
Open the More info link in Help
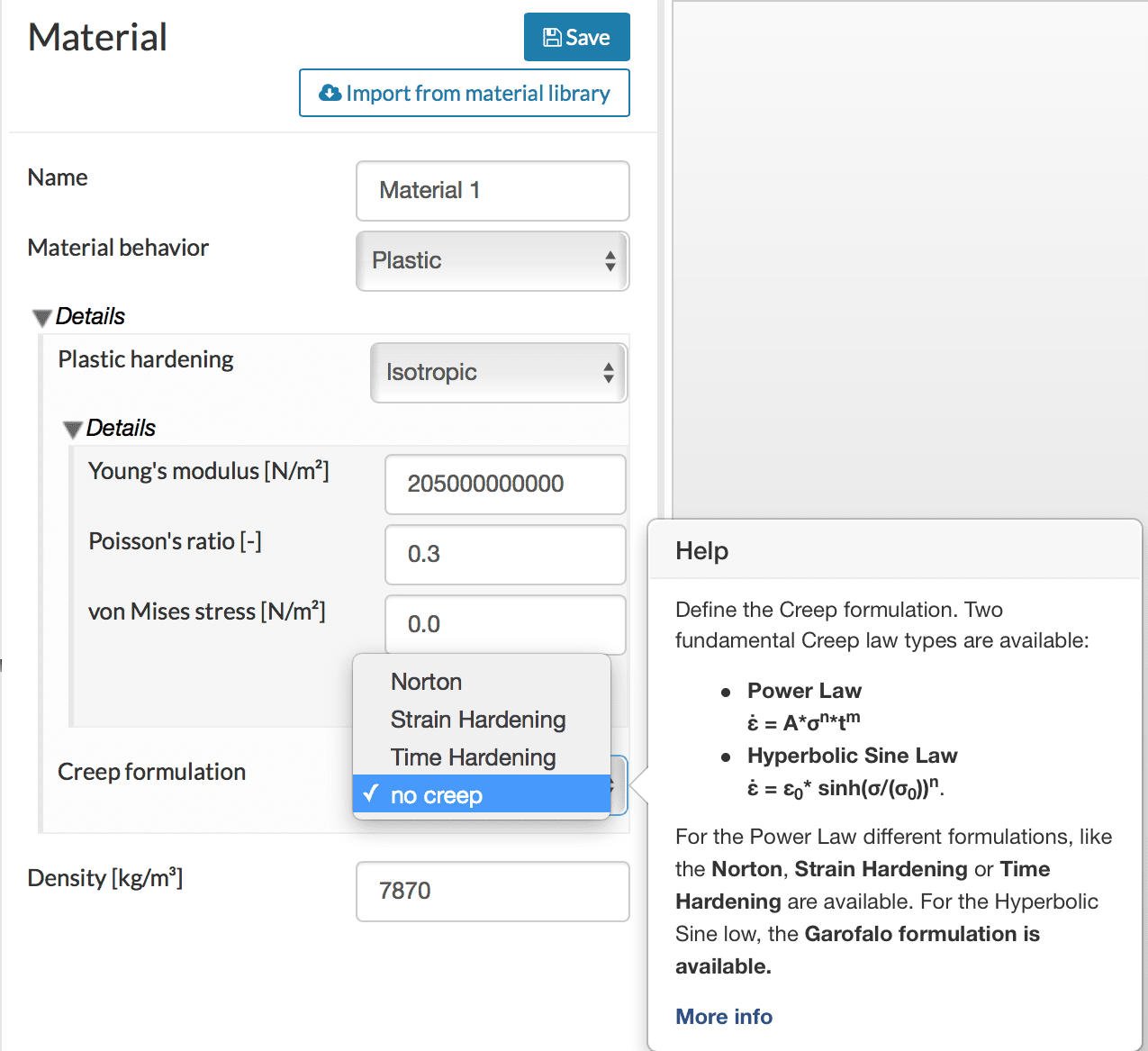click(724, 1017)
